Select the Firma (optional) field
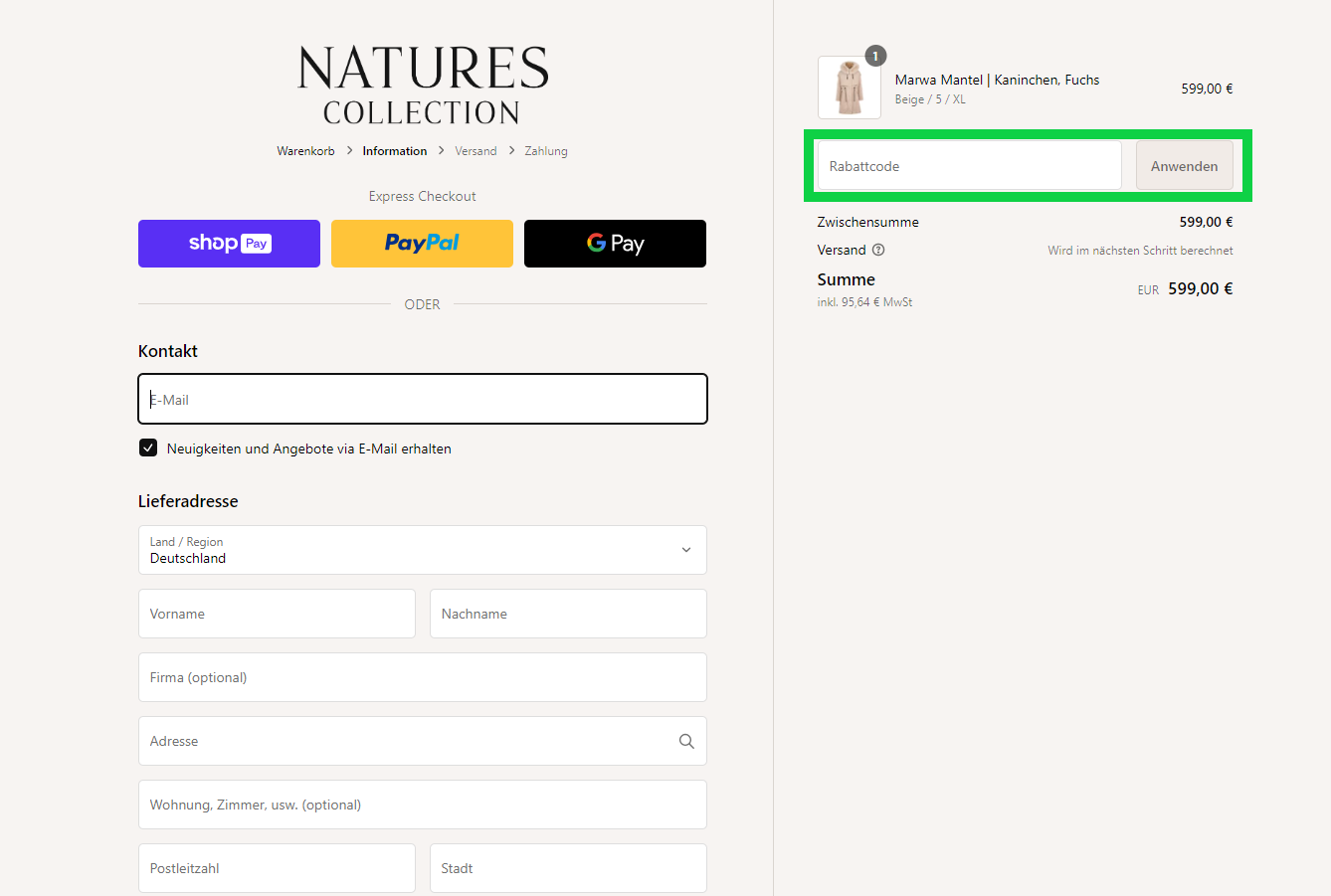Image resolution: width=1331 pixels, height=896 pixels. [x=423, y=677]
